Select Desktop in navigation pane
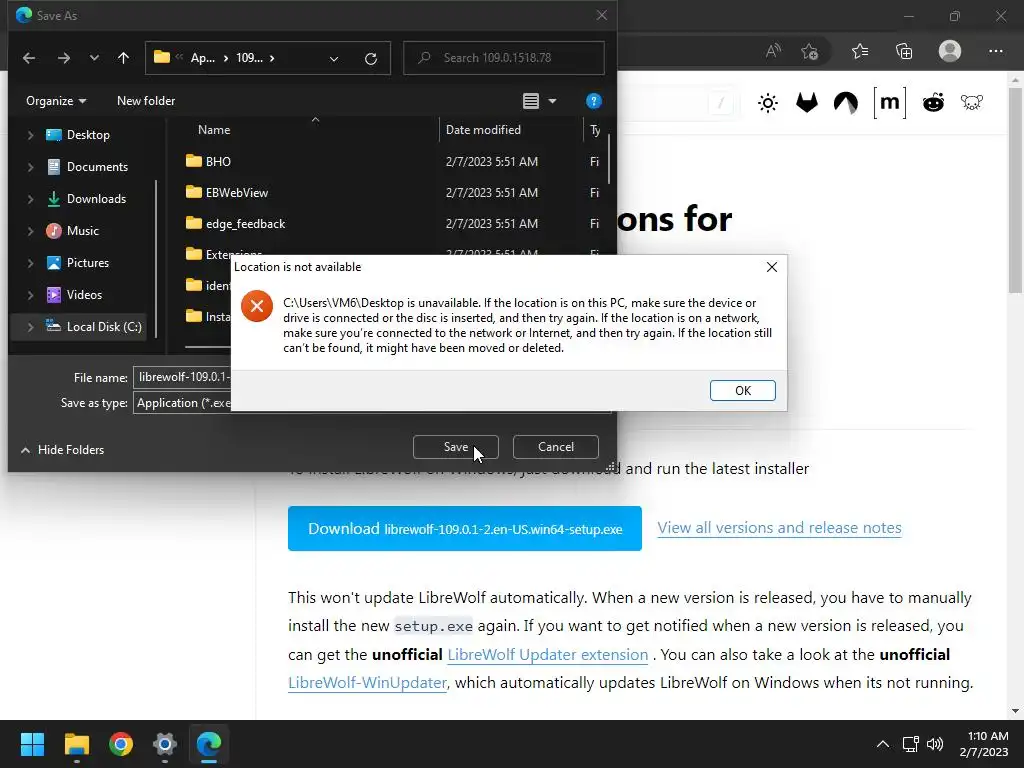 click(x=88, y=135)
